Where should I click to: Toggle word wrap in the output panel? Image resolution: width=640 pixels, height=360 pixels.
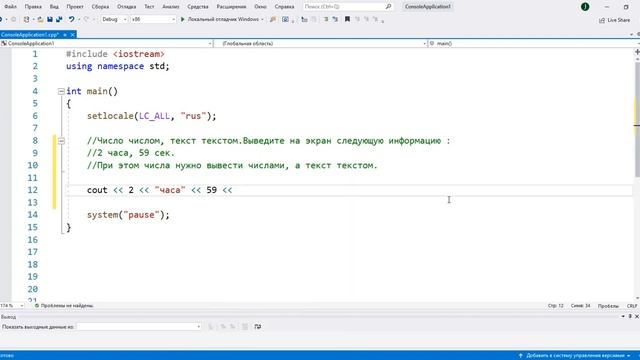[x=258, y=327]
